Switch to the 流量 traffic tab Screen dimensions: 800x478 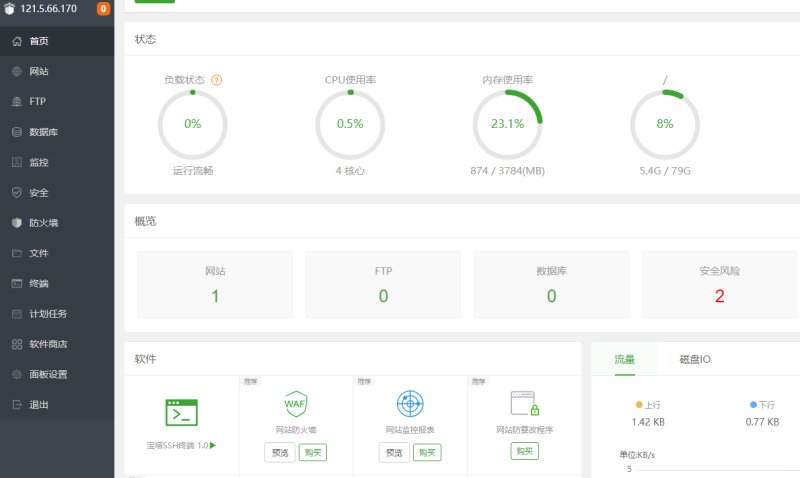624,359
